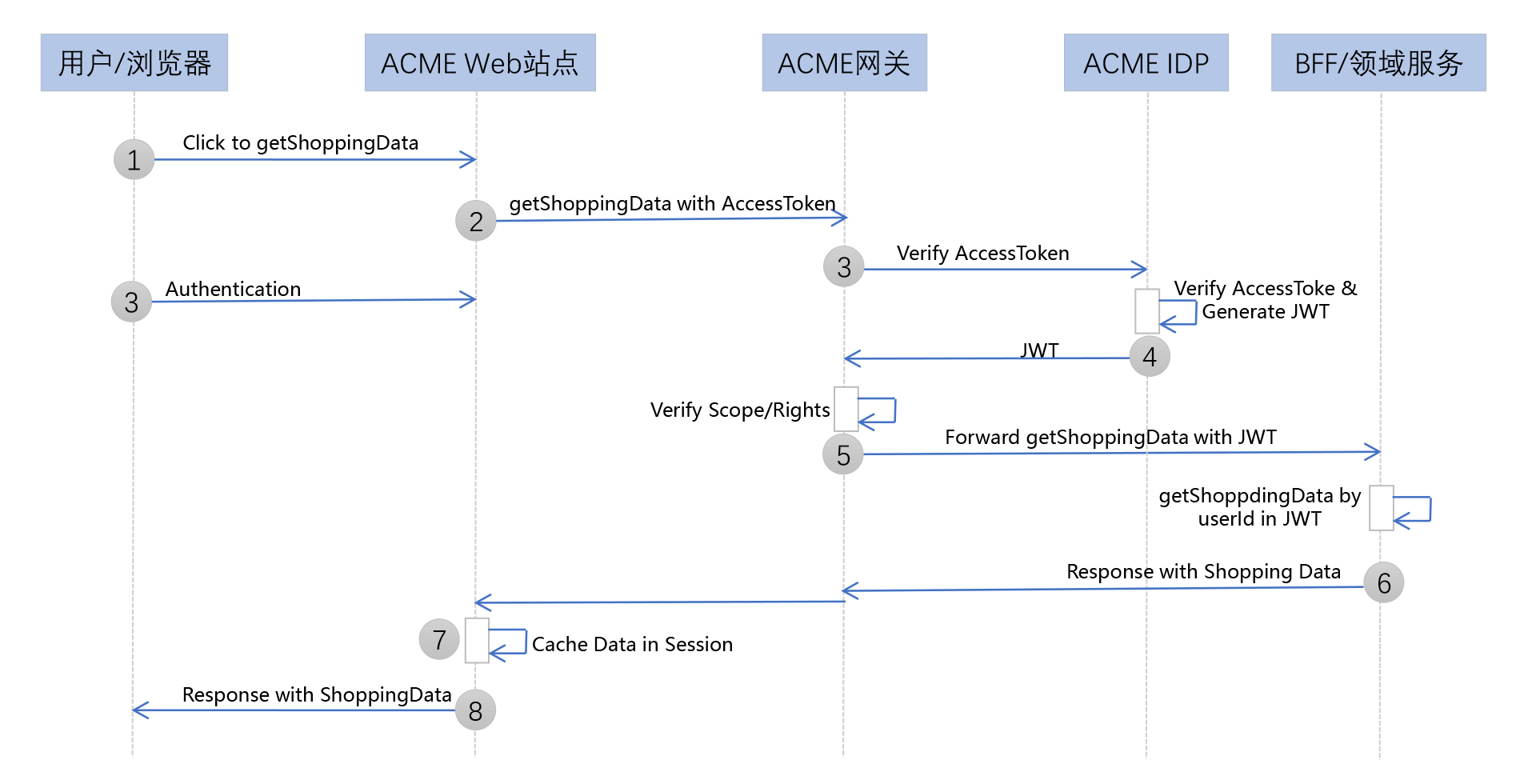Image resolution: width=1536 pixels, height=784 pixels.
Task: Select the ACME网关 participant box
Action: [x=844, y=62]
